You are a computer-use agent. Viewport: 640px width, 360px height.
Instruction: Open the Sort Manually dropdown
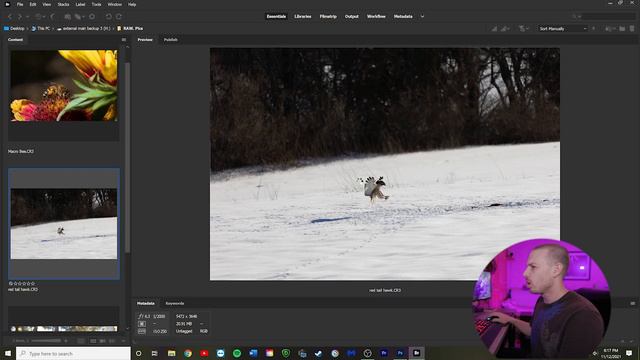[x=562, y=29]
